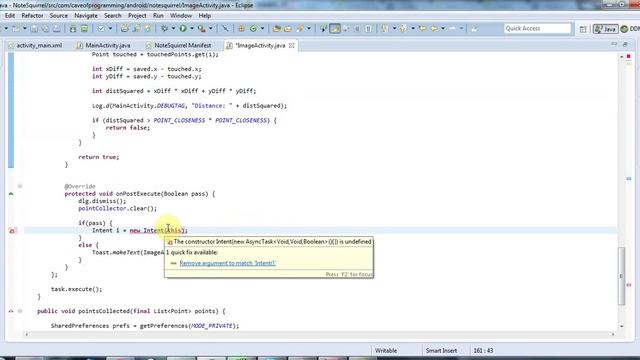
Task: Maximize the editor area
Action: tap(625, 44)
